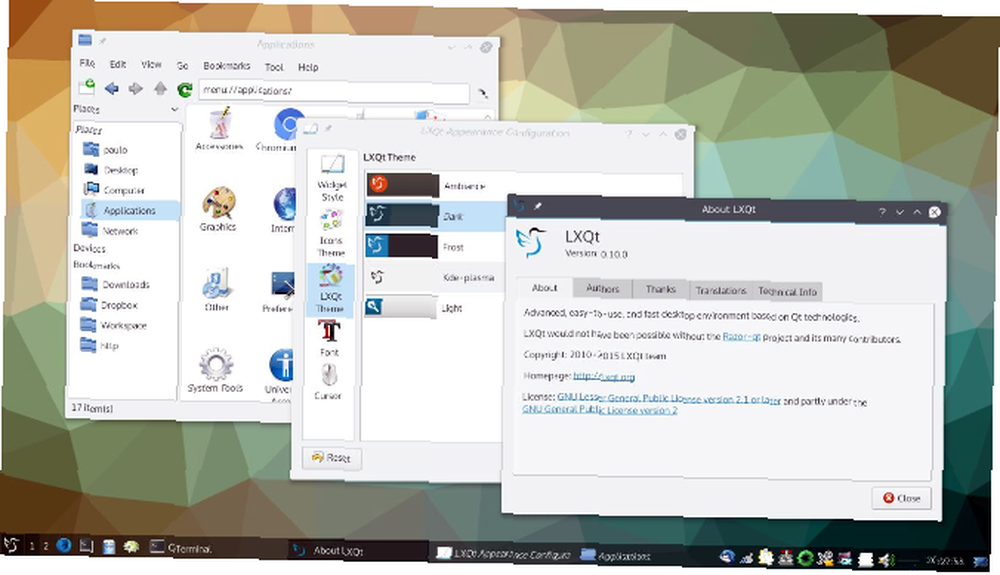Switch to the Translations tab
The image size is (1000, 575).
pyautogui.click(x=721, y=290)
